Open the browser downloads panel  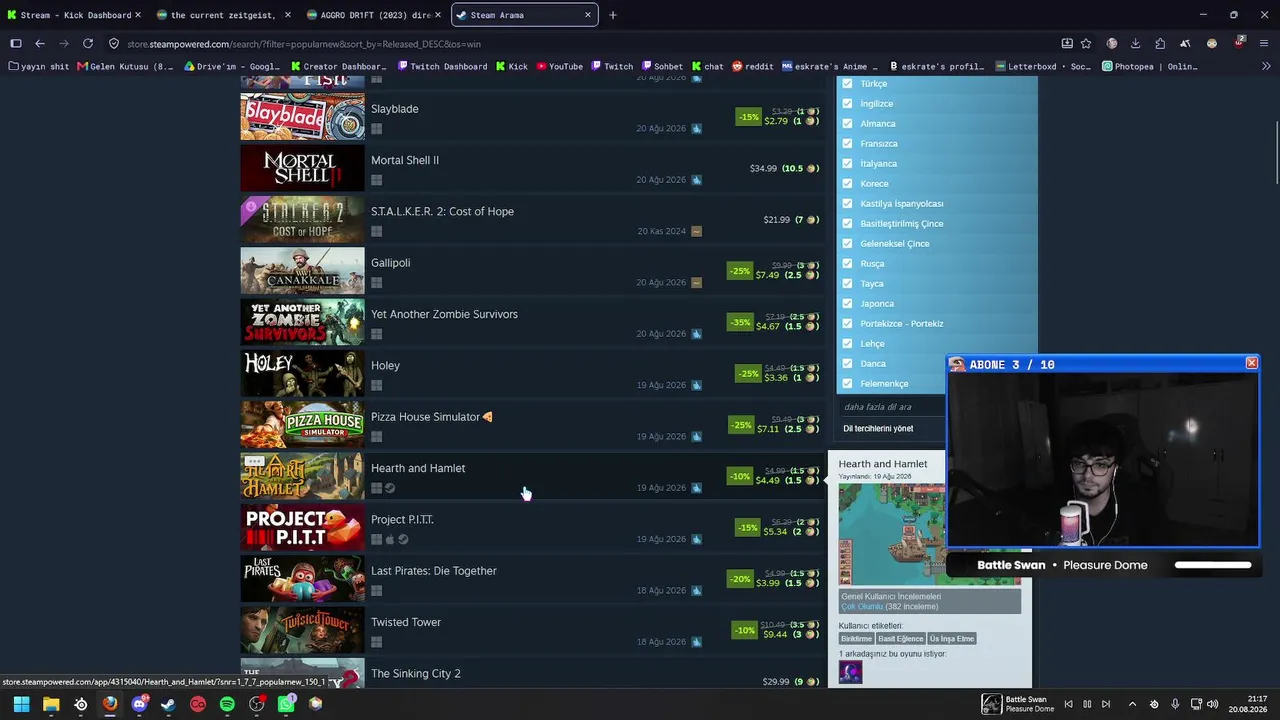point(1136,43)
